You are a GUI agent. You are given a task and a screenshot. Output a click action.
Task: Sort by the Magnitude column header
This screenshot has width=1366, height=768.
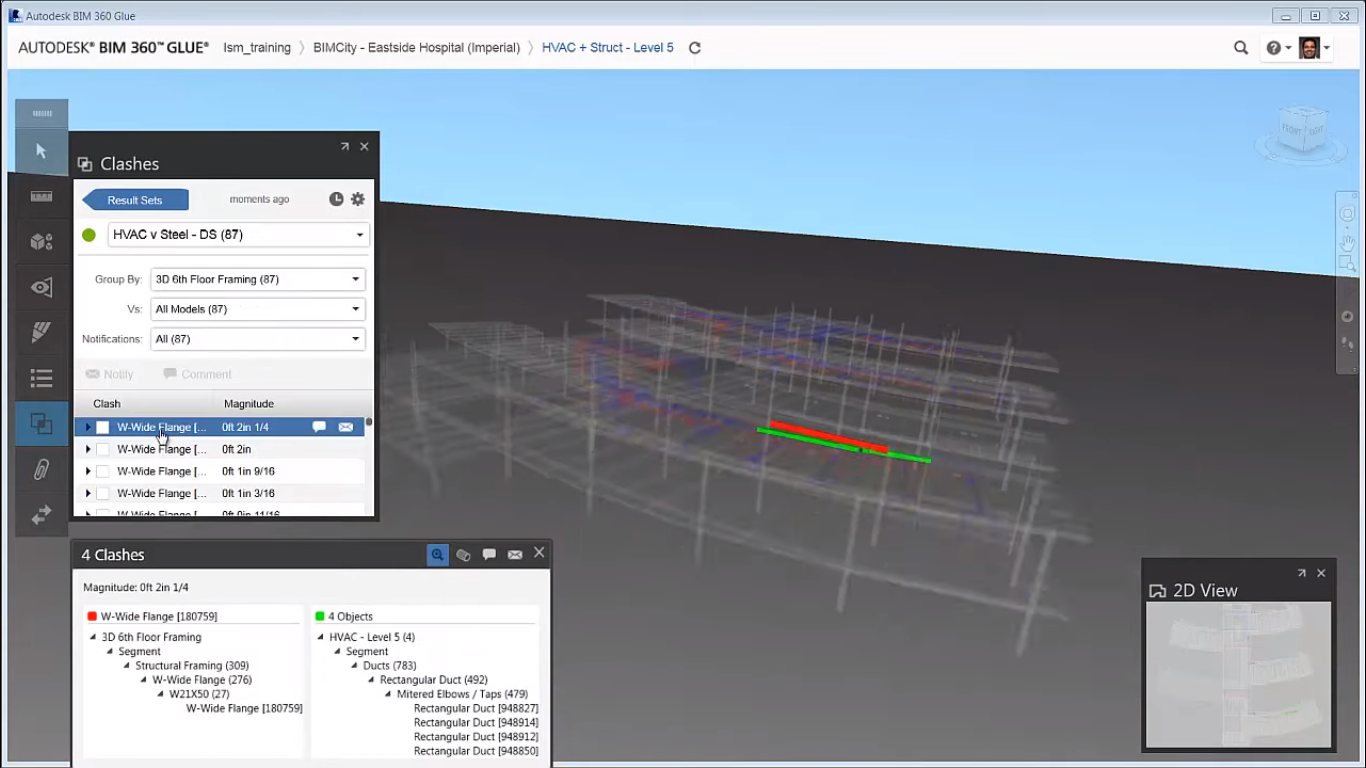coord(249,404)
